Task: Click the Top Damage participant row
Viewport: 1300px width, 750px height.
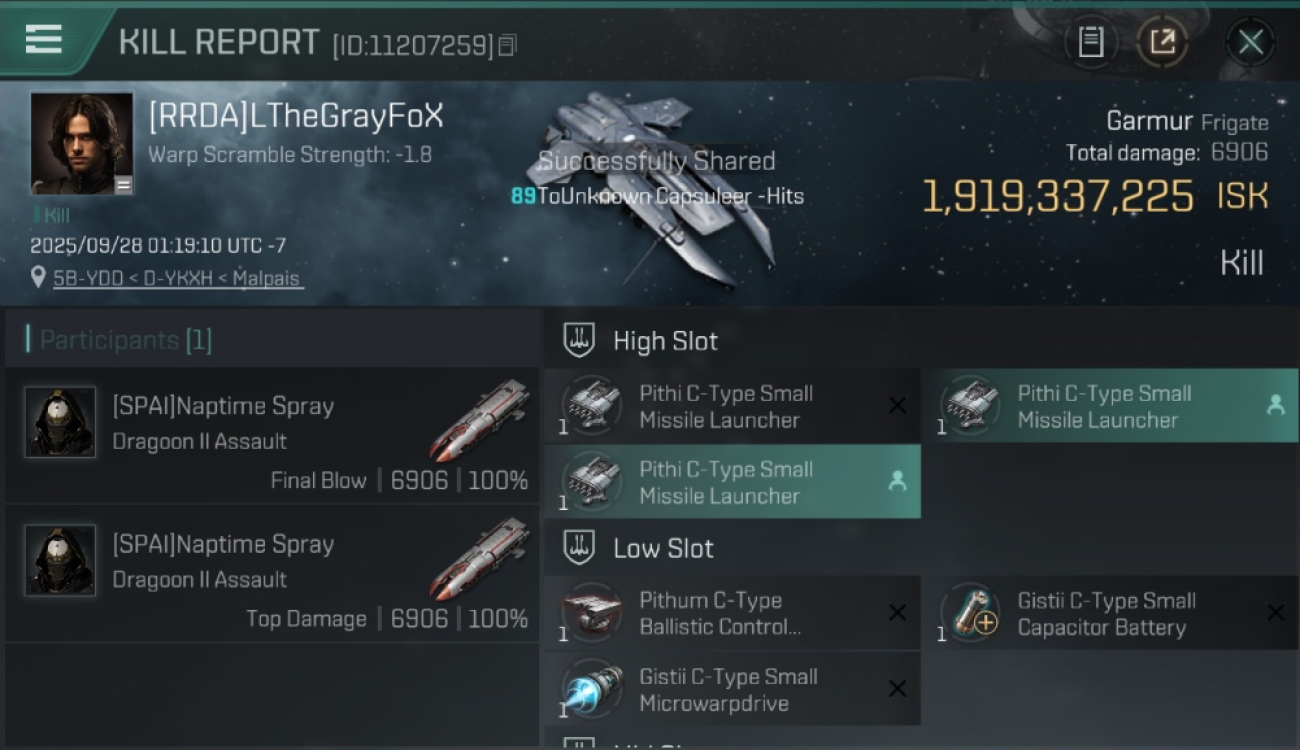Action: (x=272, y=573)
